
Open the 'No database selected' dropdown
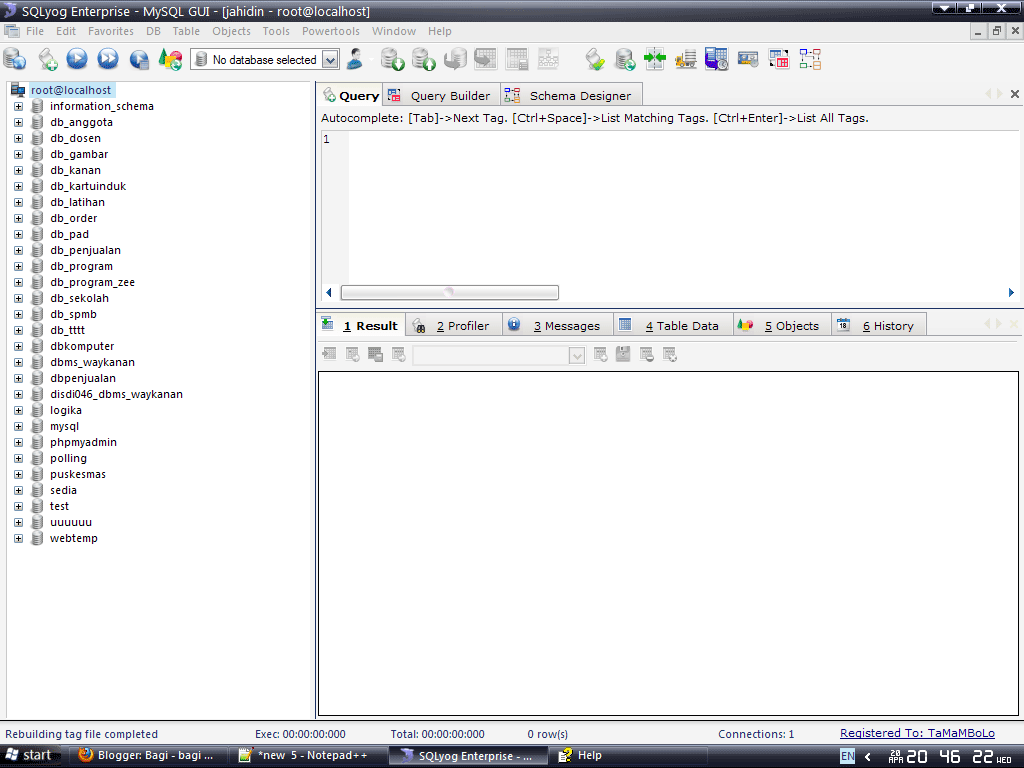coord(330,59)
